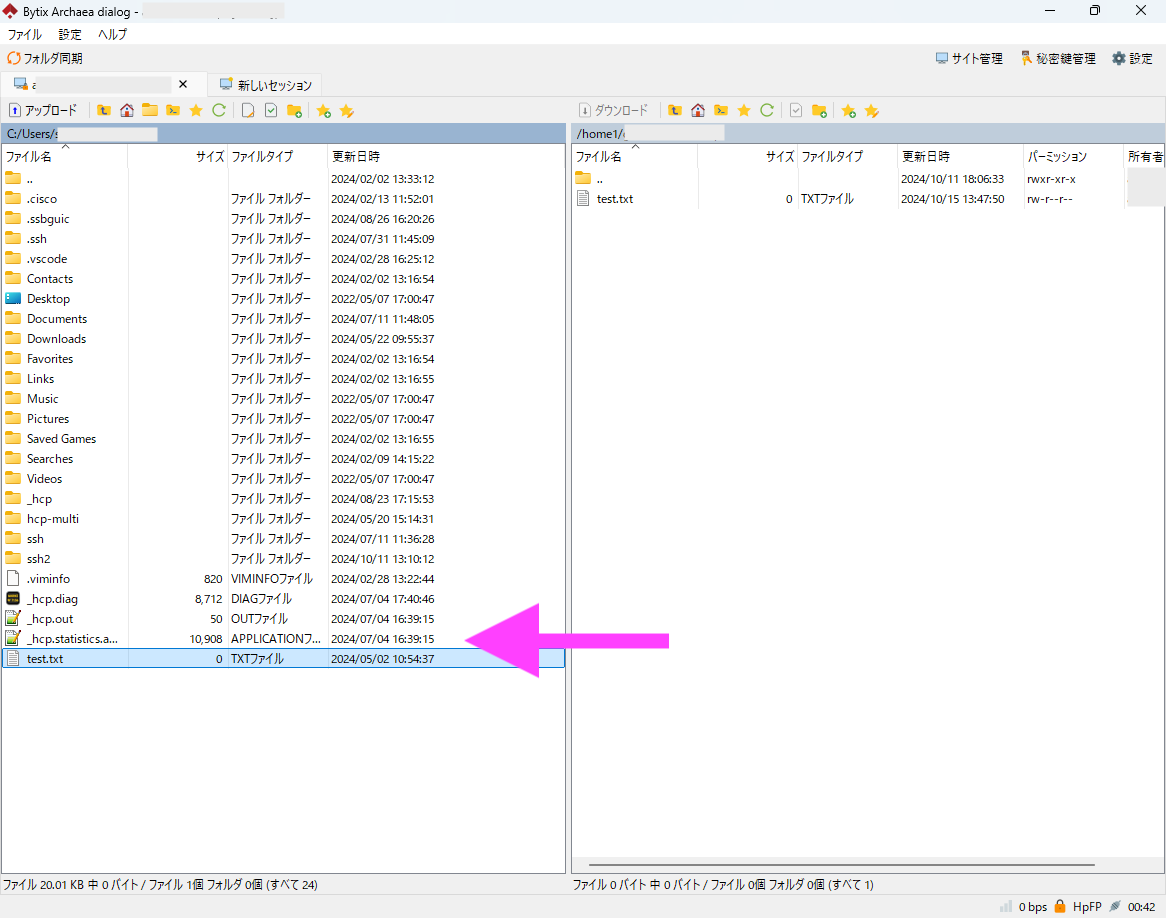The image size is (1166, 918).
Task: Create new folder in remote pane
Action: pyautogui.click(x=819, y=110)
